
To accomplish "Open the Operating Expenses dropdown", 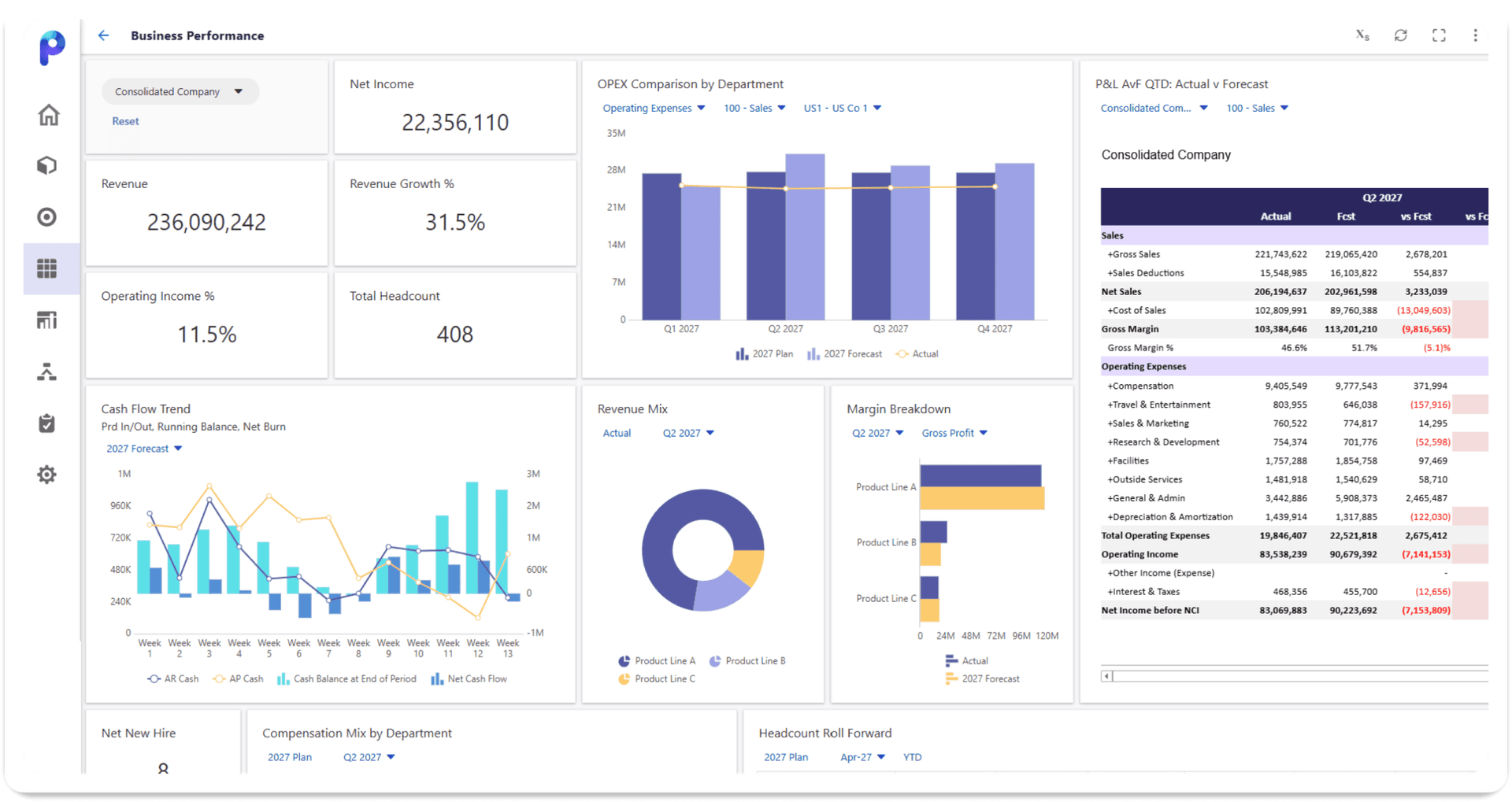I will tap(654, 108).
